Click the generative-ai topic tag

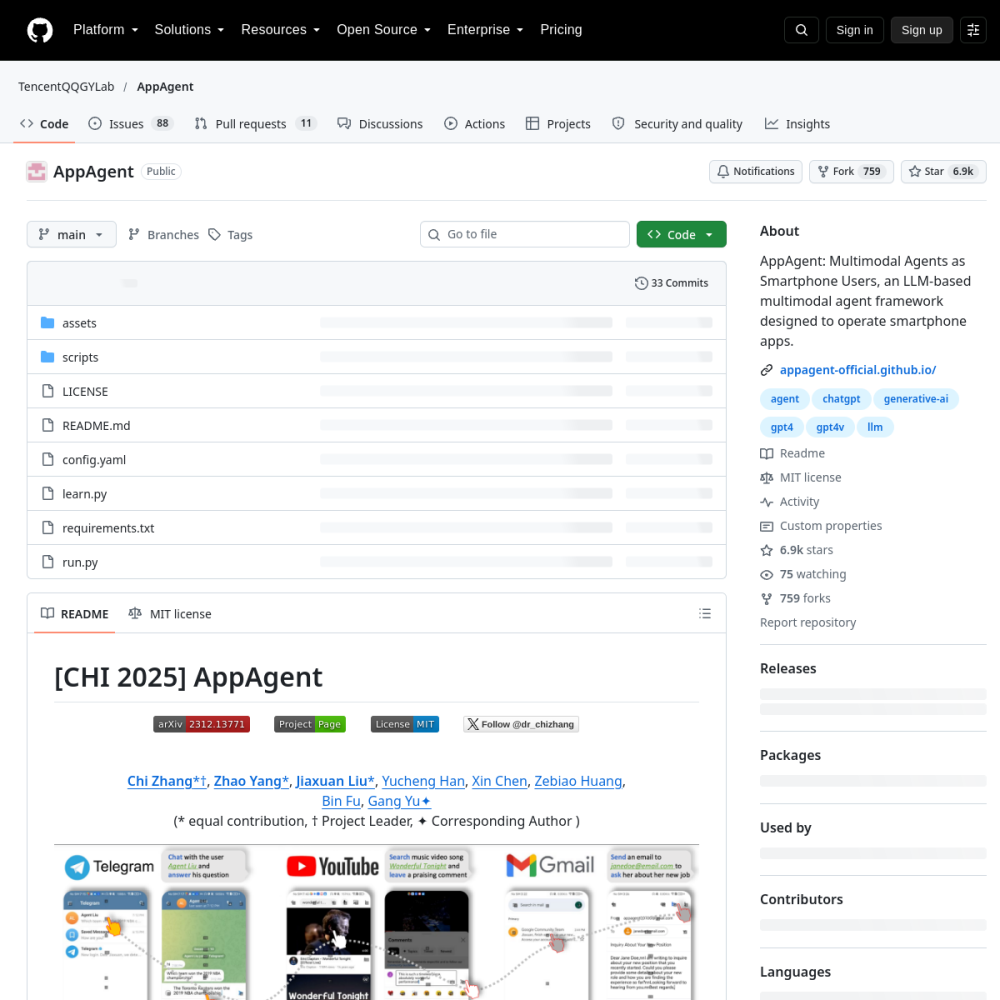(916, 399)
